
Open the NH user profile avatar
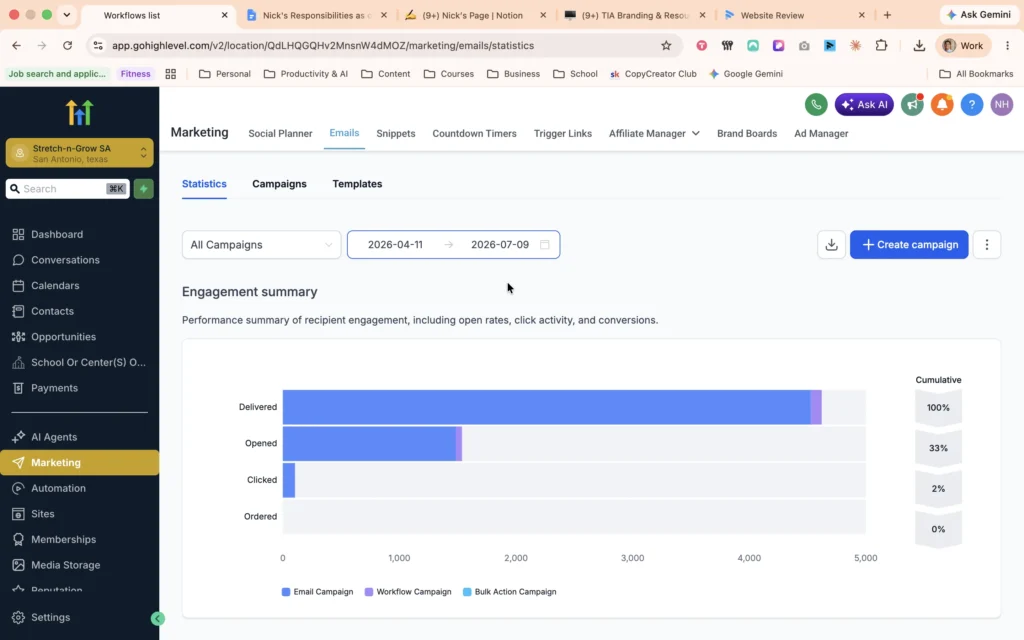[1002, 104]
